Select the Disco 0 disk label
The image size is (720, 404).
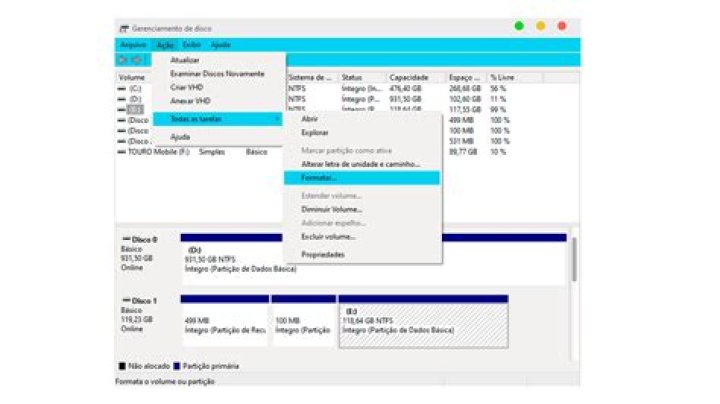coord(144,240)
